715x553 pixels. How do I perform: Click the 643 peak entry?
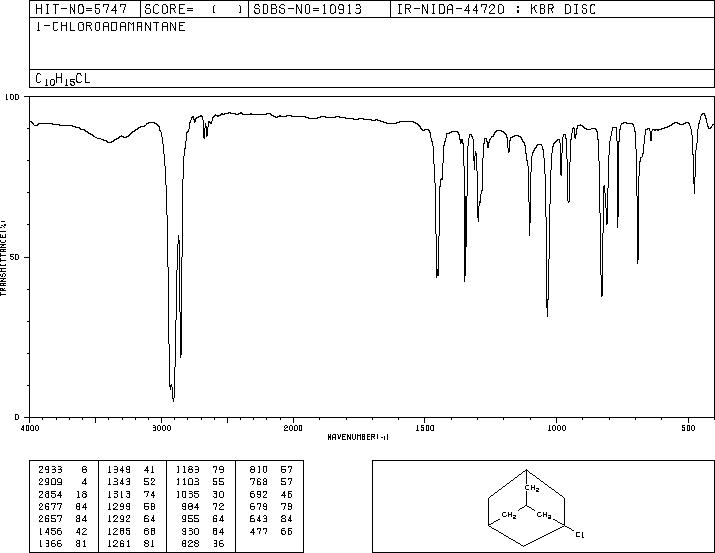tap(271, 519)
